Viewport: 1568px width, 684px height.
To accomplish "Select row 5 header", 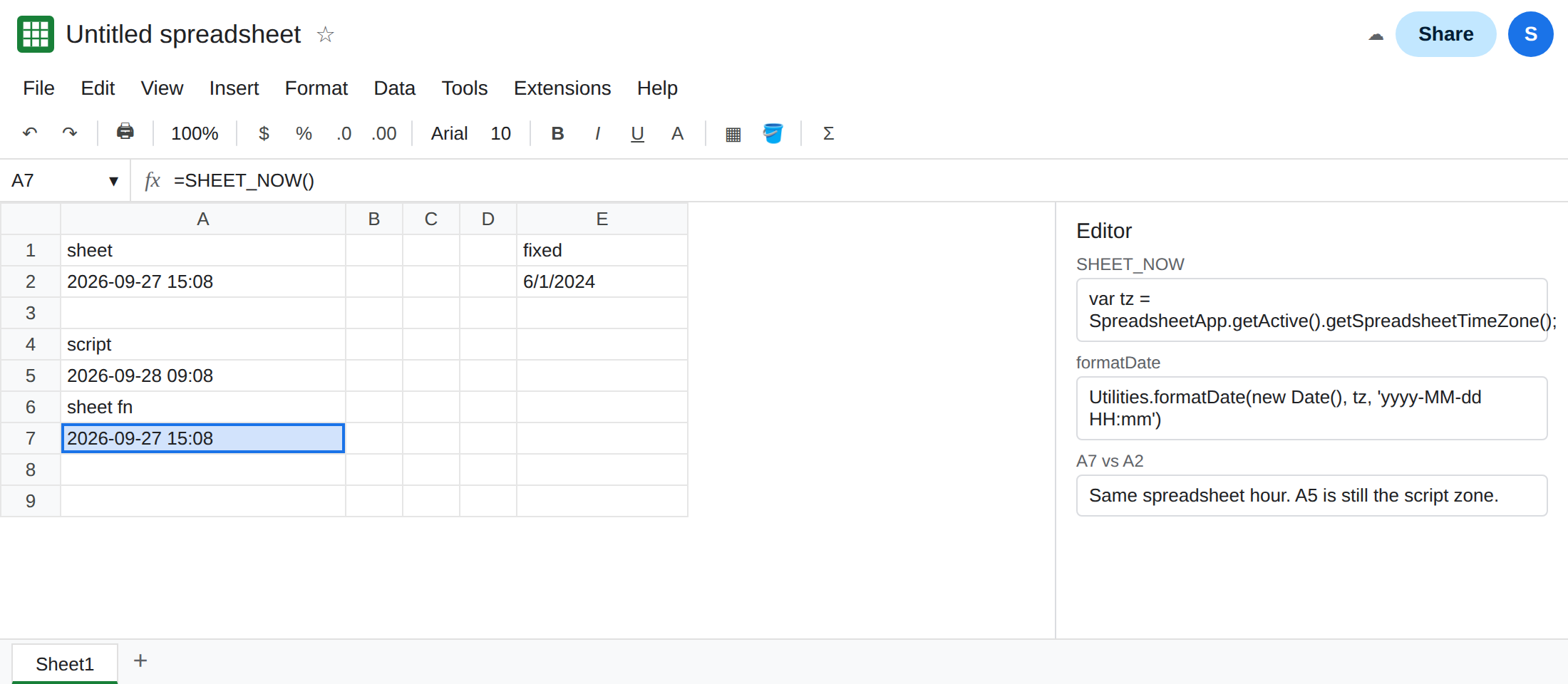I will [31, 375].
